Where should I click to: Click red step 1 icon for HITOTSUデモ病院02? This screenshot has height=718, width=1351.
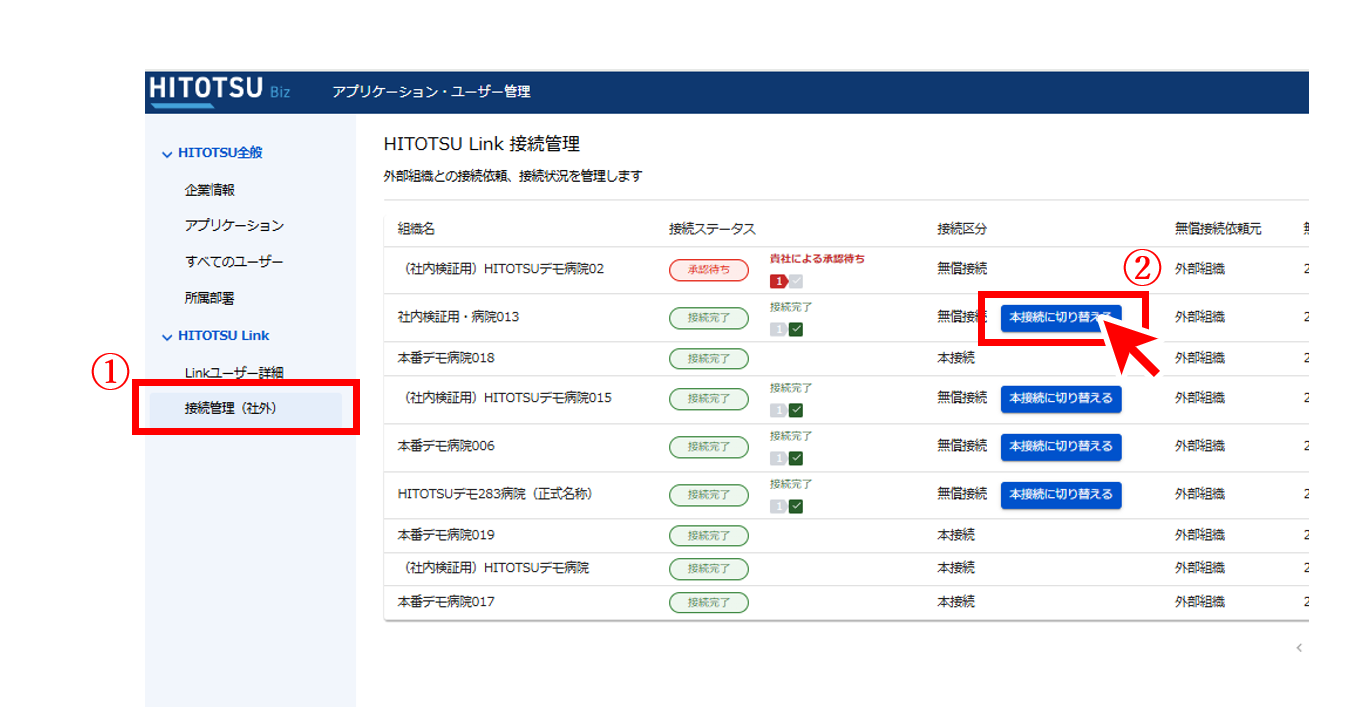[x=778, y=282]
